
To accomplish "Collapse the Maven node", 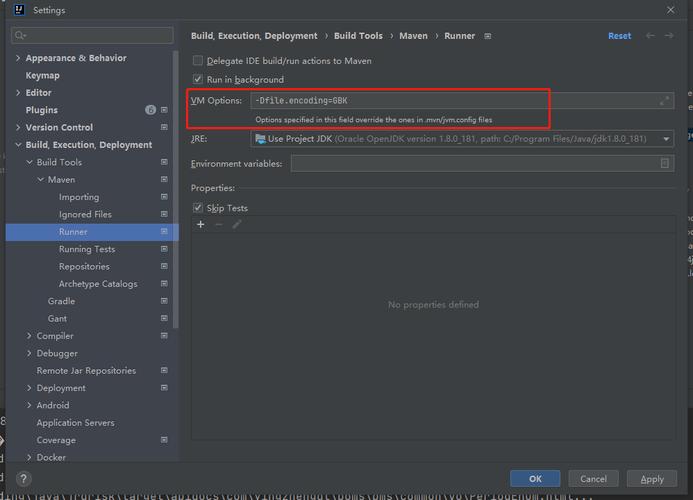I will 40,179.
